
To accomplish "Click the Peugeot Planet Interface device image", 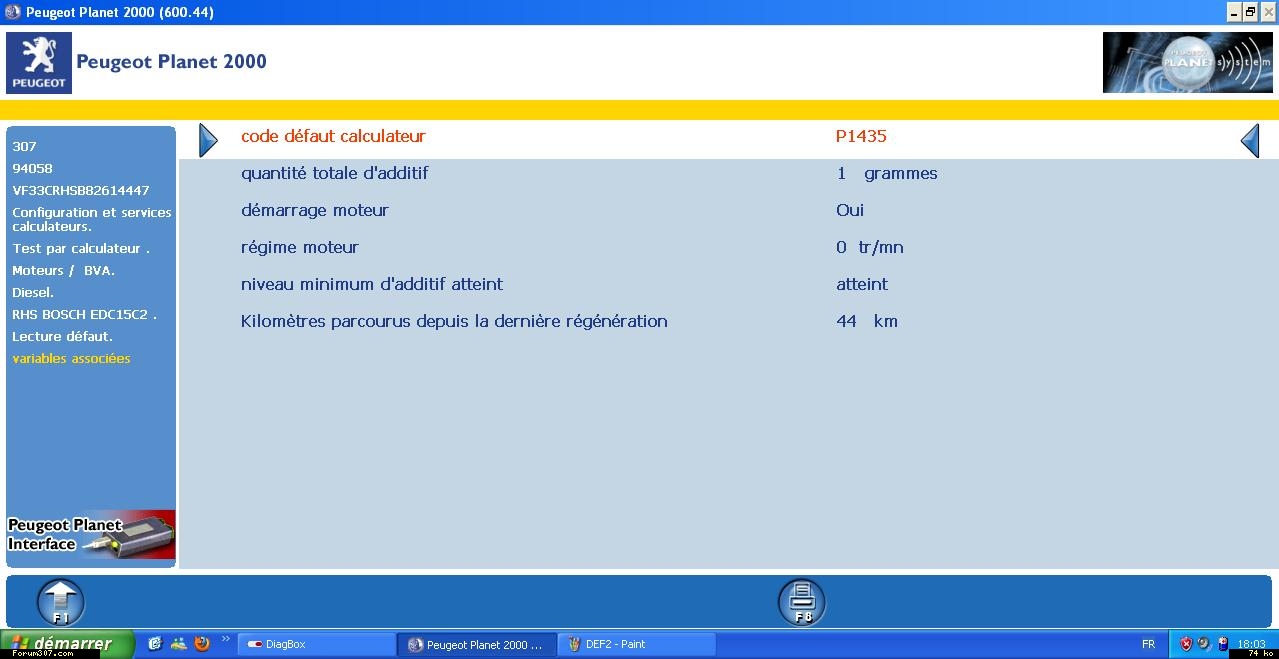I will 91,535.
